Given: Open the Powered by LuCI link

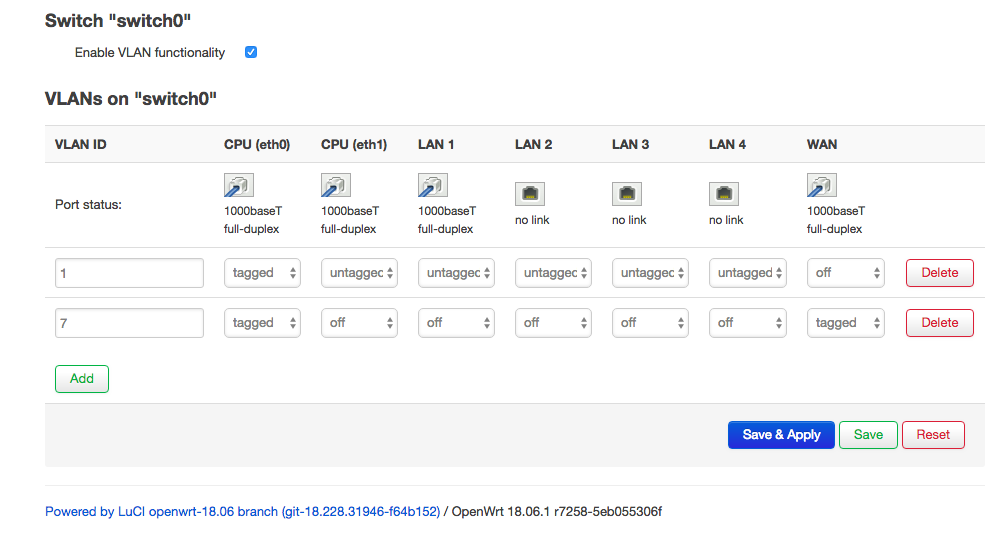Looking at the screenshot, I should click(x=242, y=511).
